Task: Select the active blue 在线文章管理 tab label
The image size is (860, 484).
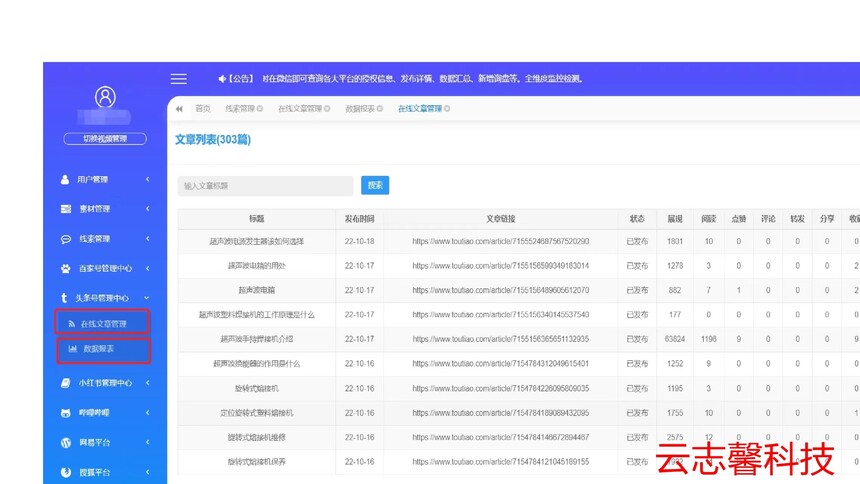Action: [x=420, y=109]
